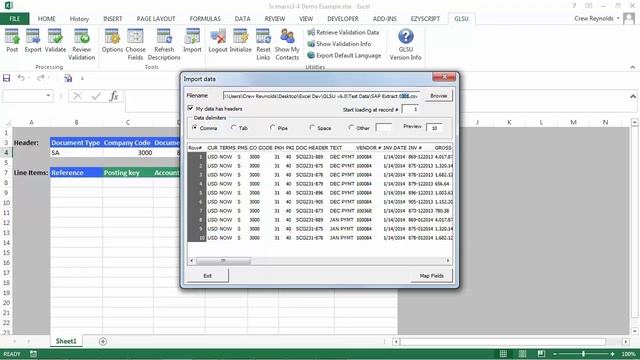
Task: Switch to the DATA tab
Action: point(242,19)
